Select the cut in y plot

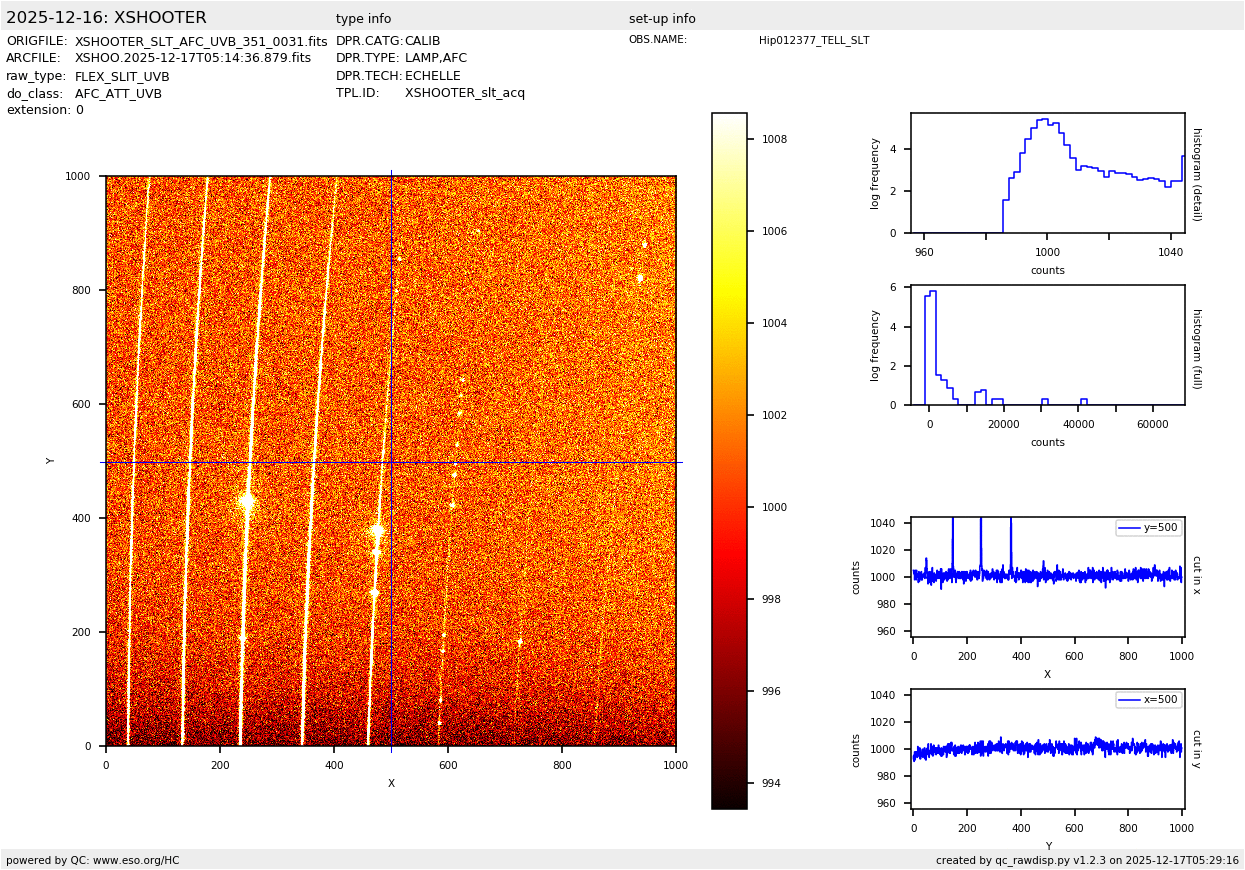point(1047,748)
